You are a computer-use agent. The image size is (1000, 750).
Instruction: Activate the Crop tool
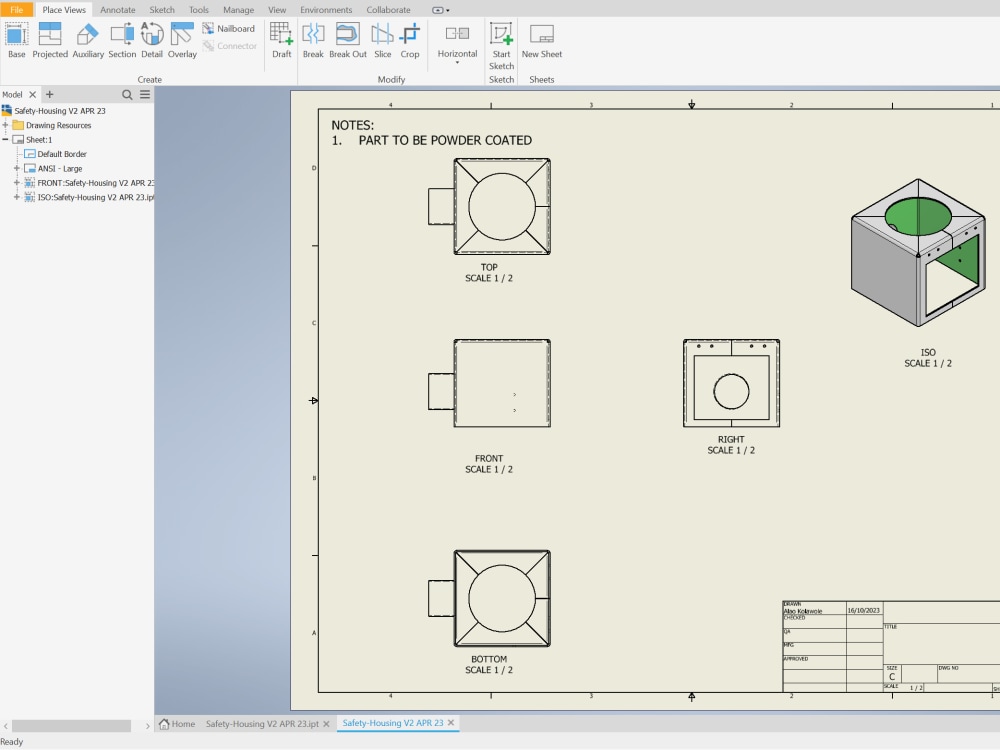[410, 40]
